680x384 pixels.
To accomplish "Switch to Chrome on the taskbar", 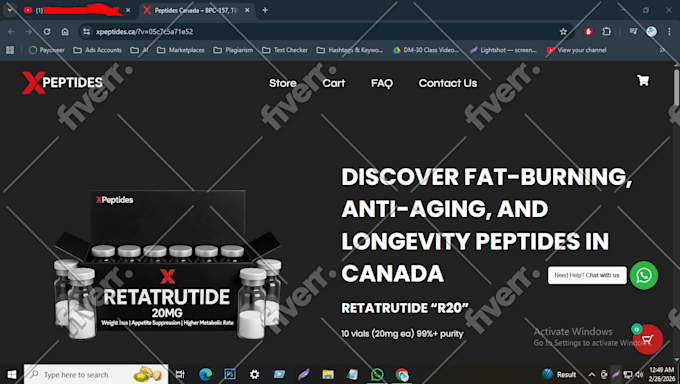I will coord(402,374).
